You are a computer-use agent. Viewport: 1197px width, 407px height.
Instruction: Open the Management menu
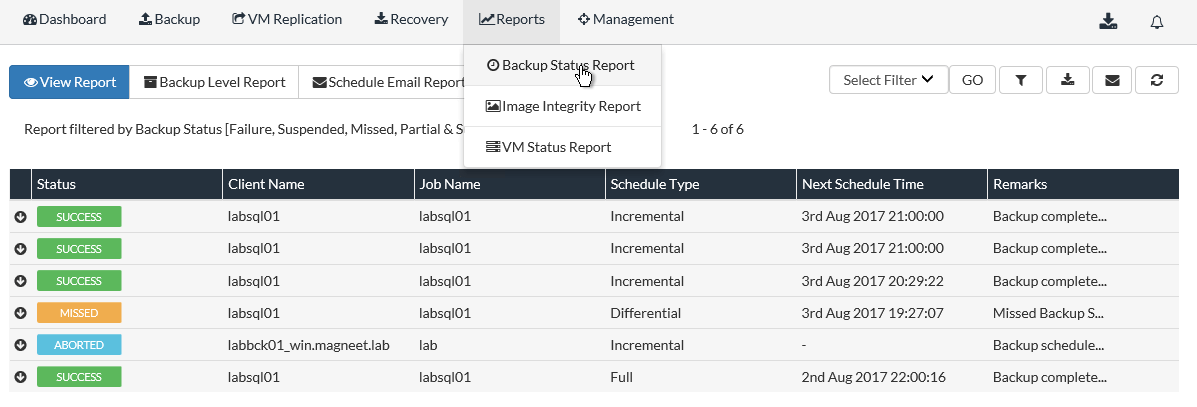pyautogui.click(x=626, y=19)
